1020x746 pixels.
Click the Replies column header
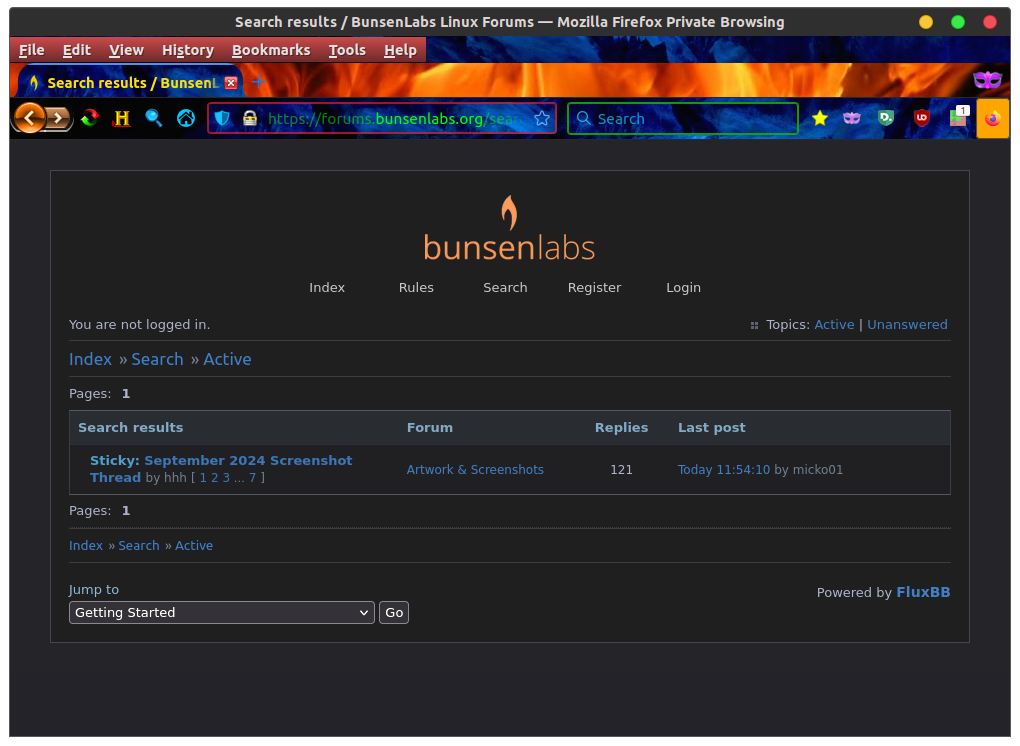621,427
